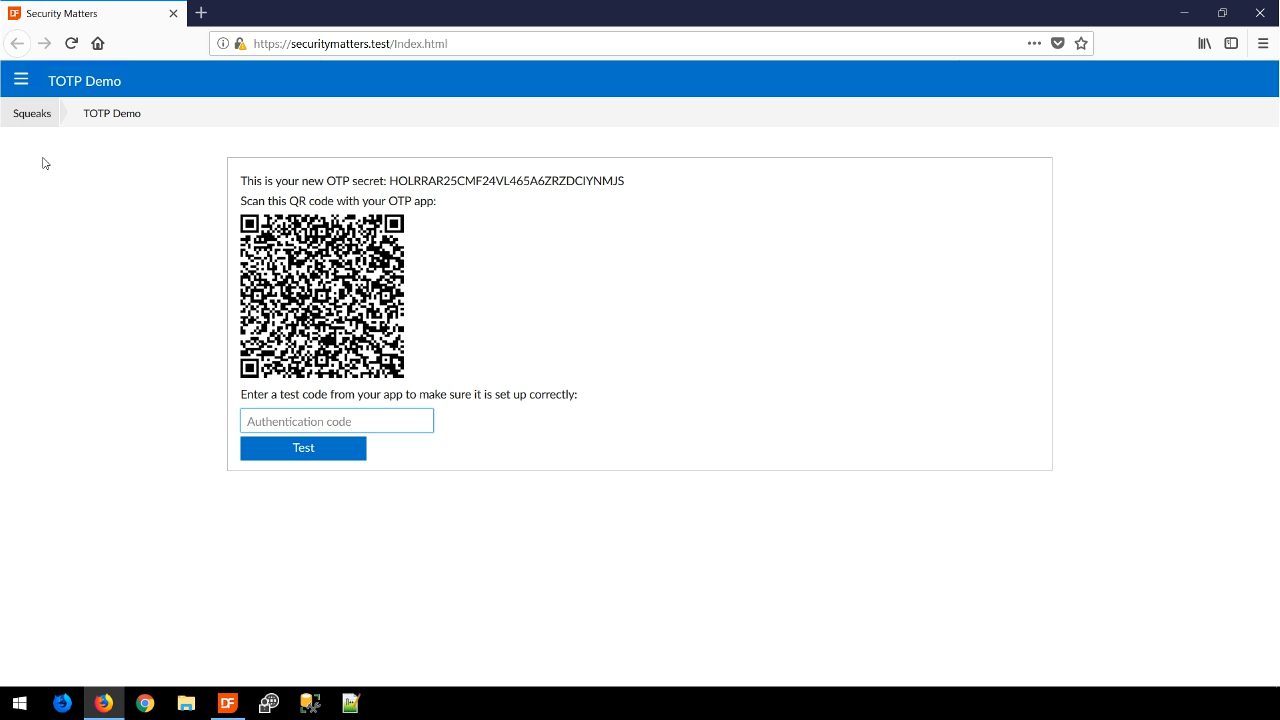Click the Firefox reload page button
This screenshot has height=720, width=1280.
click(71, 43)
